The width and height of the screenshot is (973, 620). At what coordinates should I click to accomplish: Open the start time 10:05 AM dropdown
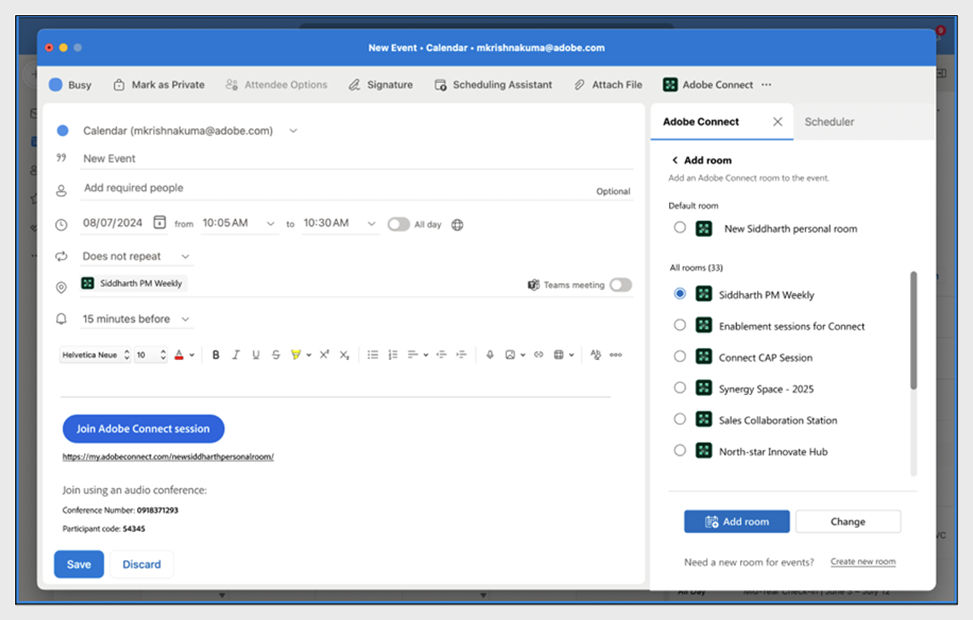coord(271,223)
